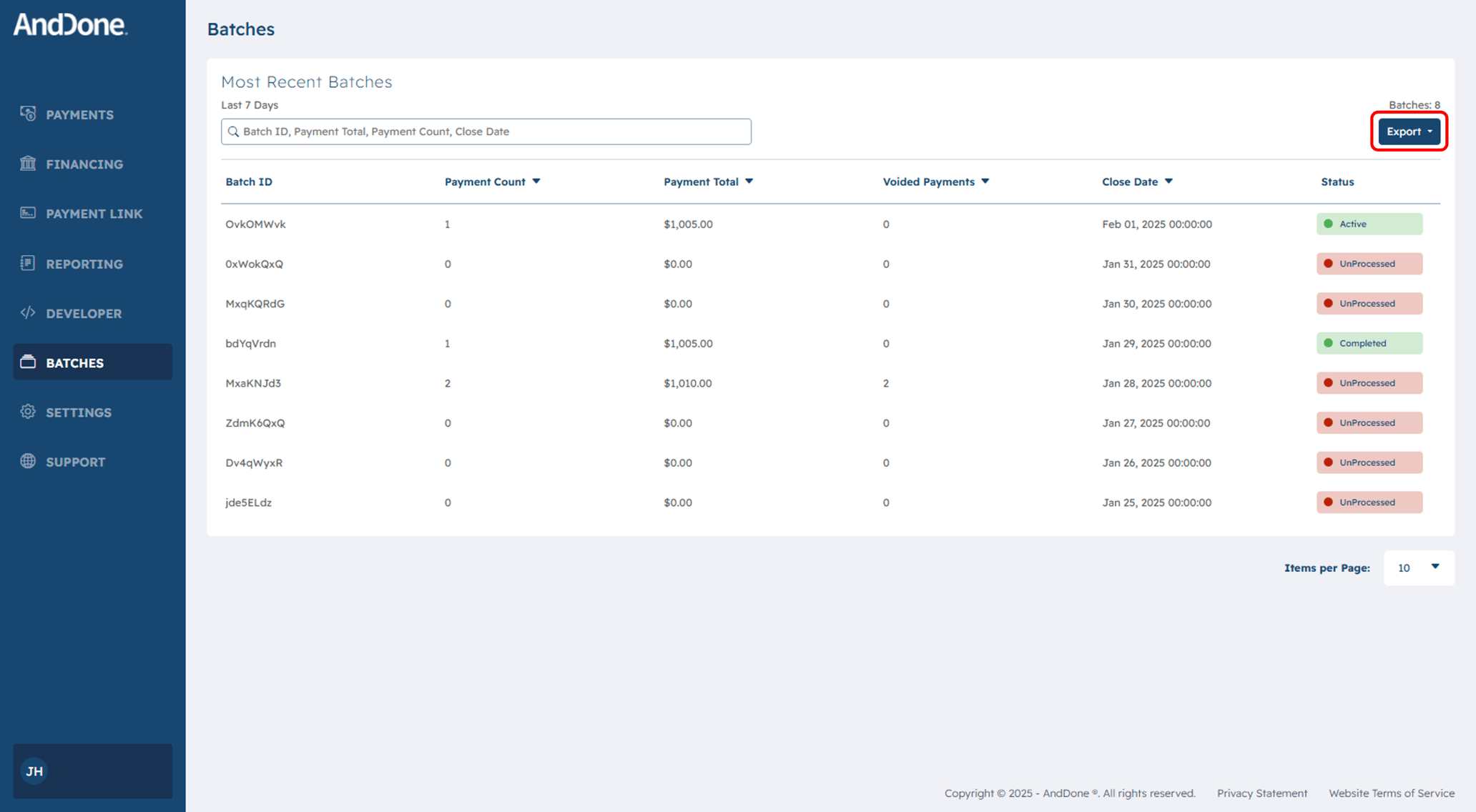Expand the Items per Page selector
The image size is (1476, 812).
(x=1419, y=568)
